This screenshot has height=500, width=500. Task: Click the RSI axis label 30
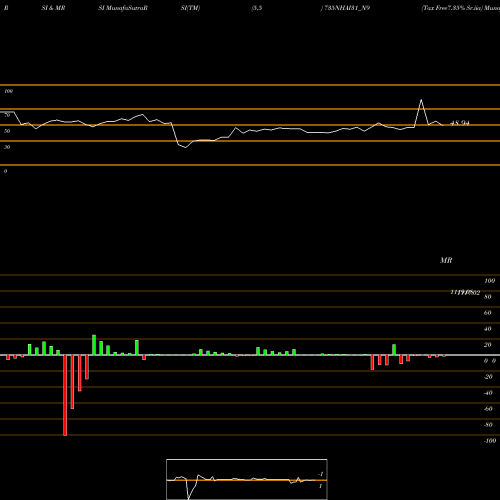tap(7, 147)
